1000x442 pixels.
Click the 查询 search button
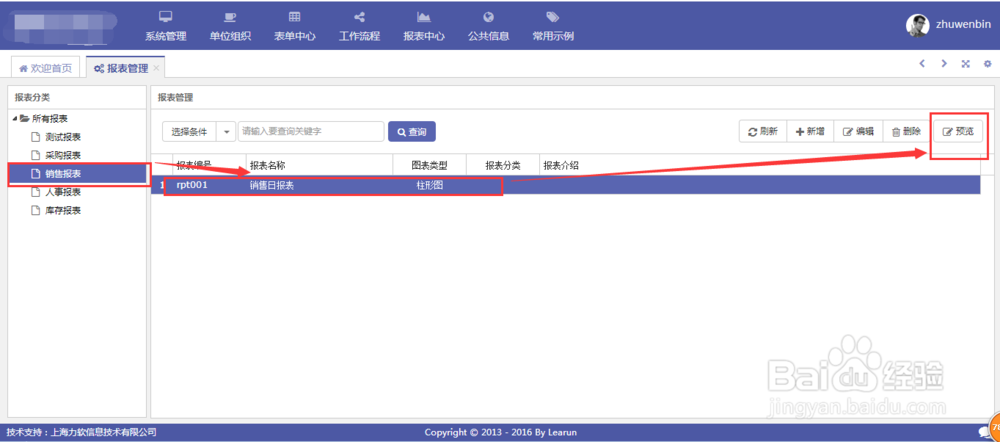click(412, 131)
